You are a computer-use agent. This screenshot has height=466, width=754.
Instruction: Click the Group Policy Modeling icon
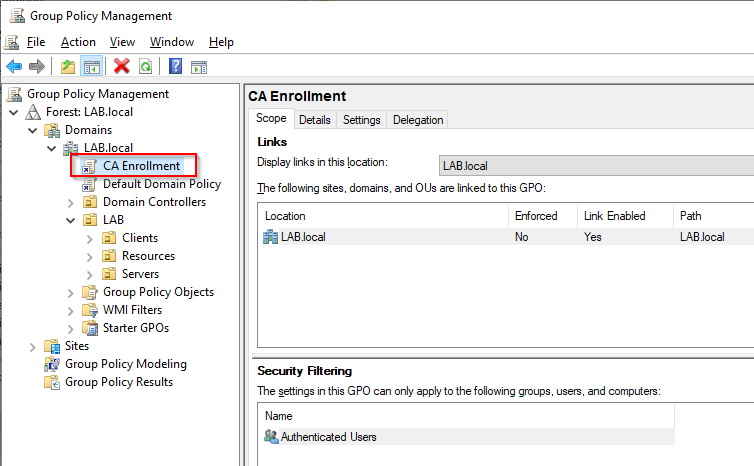pos(52,364)
